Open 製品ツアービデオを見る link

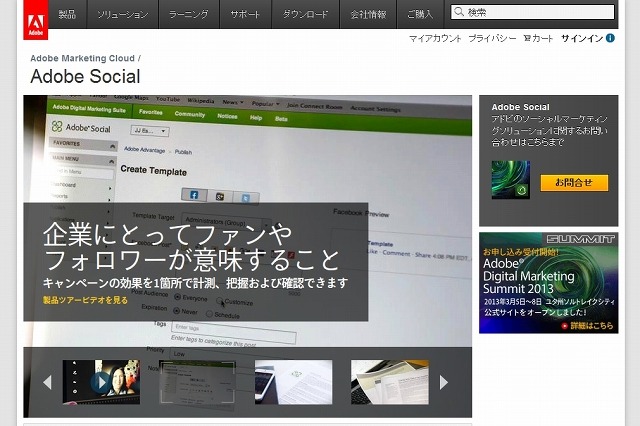coord(85,300)
